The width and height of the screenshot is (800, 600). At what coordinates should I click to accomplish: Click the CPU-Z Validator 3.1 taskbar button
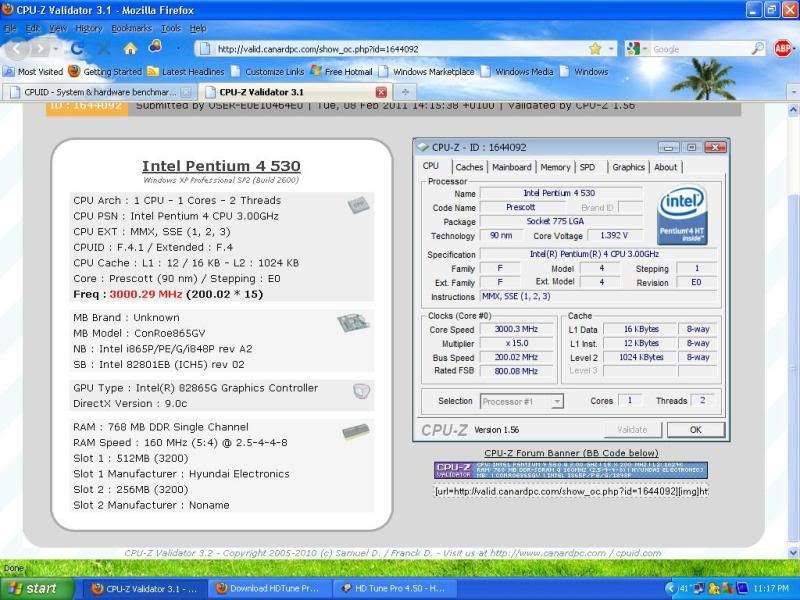(x=145, y=588)
